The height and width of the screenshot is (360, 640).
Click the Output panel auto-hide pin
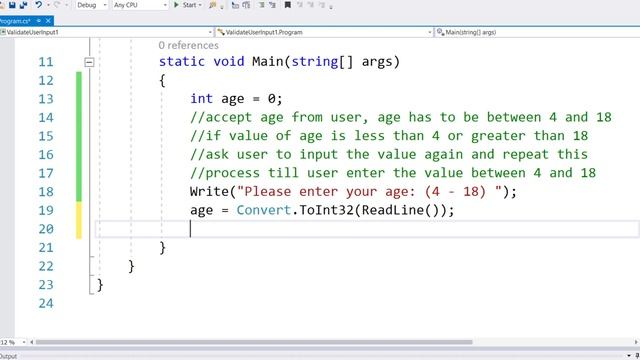[637, 356]
